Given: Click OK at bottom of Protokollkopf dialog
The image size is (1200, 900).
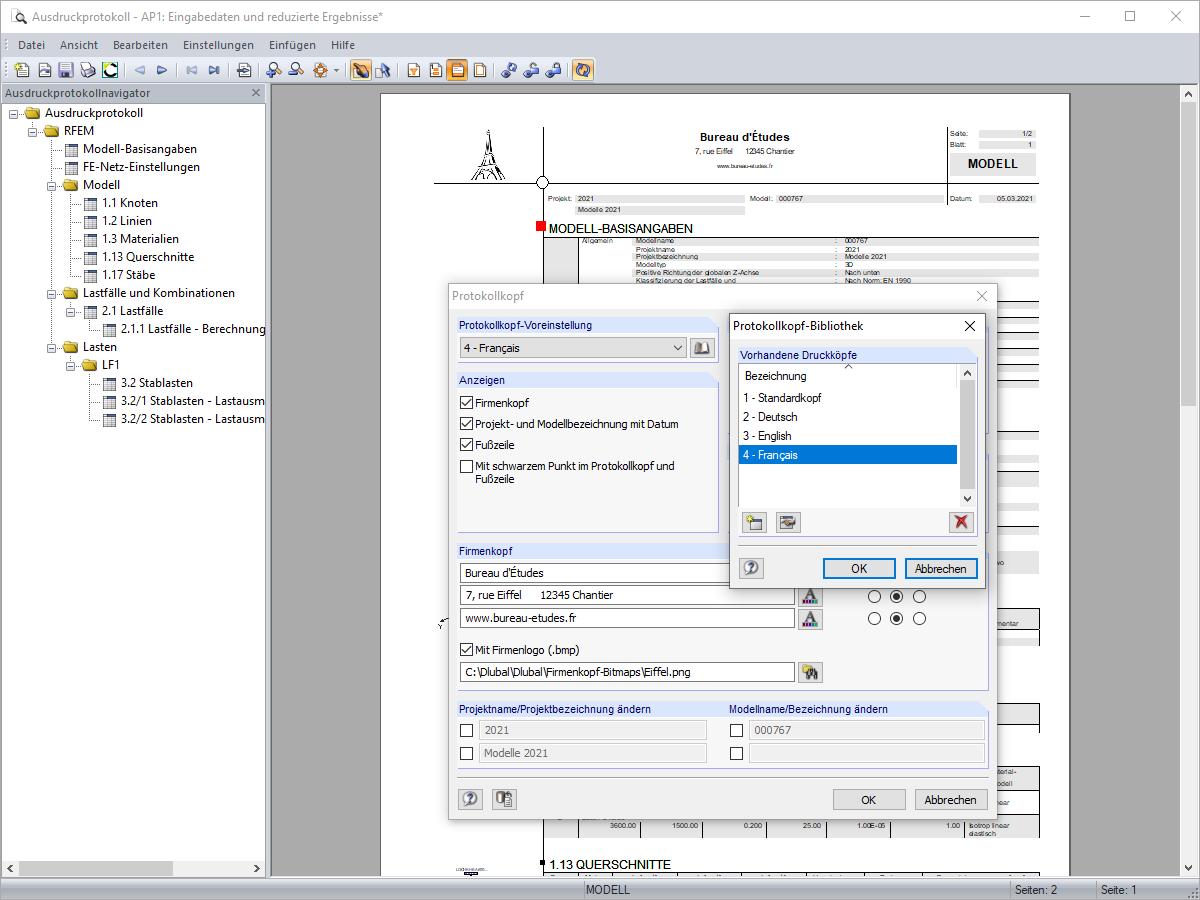Looking at the screenshot, I should point(869,800).
